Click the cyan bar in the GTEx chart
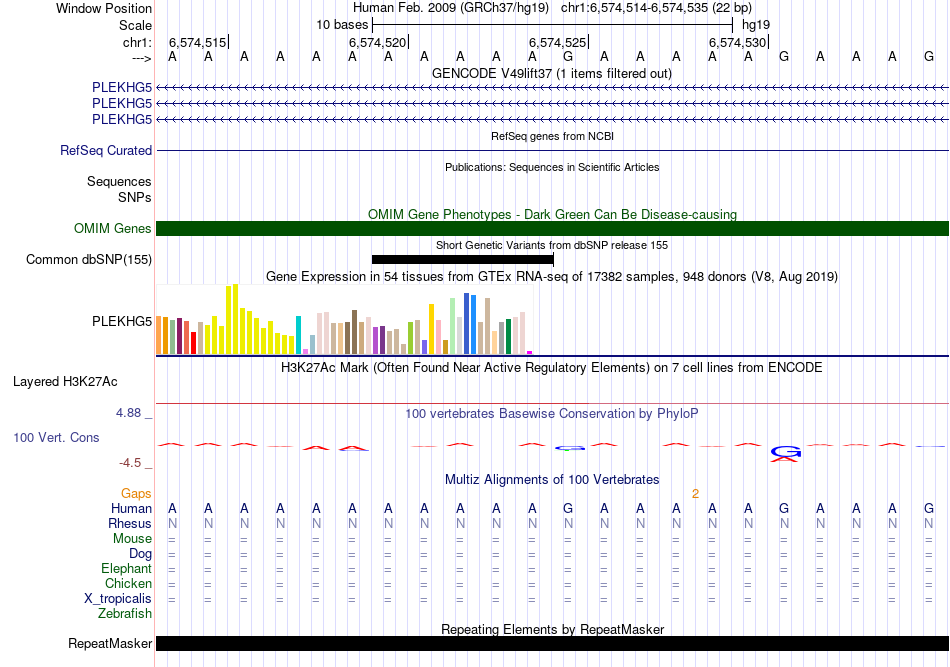950x667 pixels. tap(298, 335)
